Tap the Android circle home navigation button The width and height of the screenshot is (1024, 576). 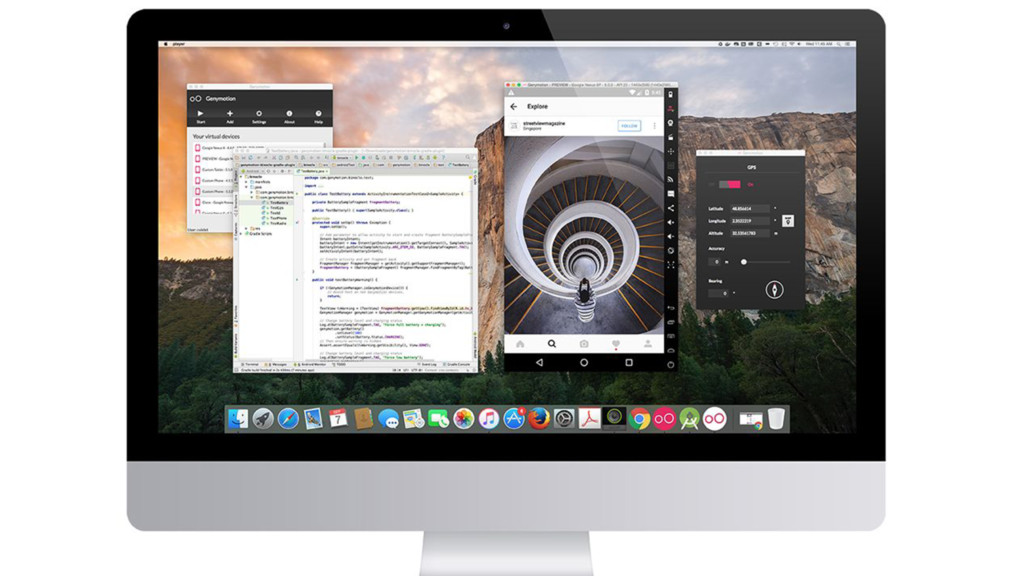point(584,362)
